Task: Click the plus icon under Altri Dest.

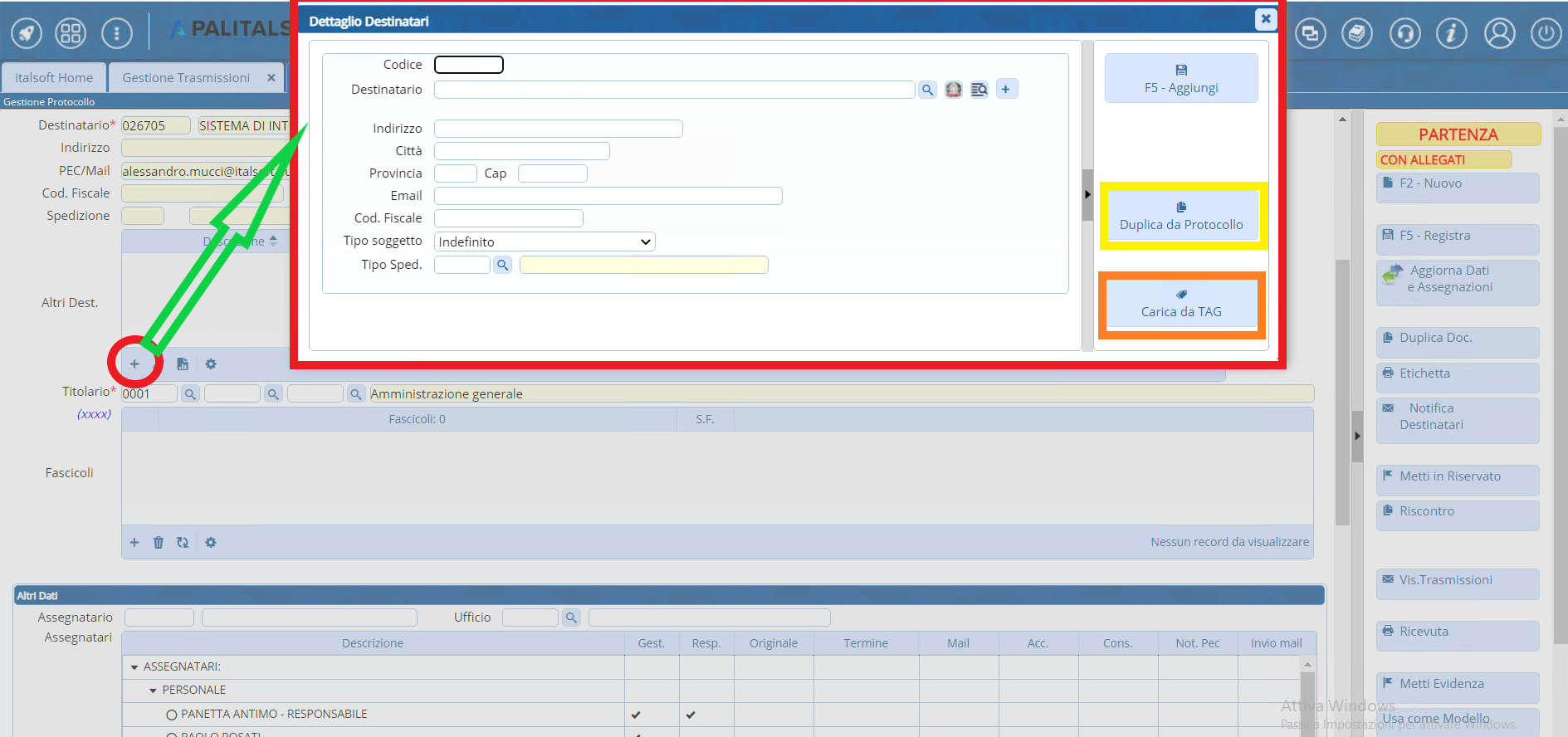Action: pos(134,364)
